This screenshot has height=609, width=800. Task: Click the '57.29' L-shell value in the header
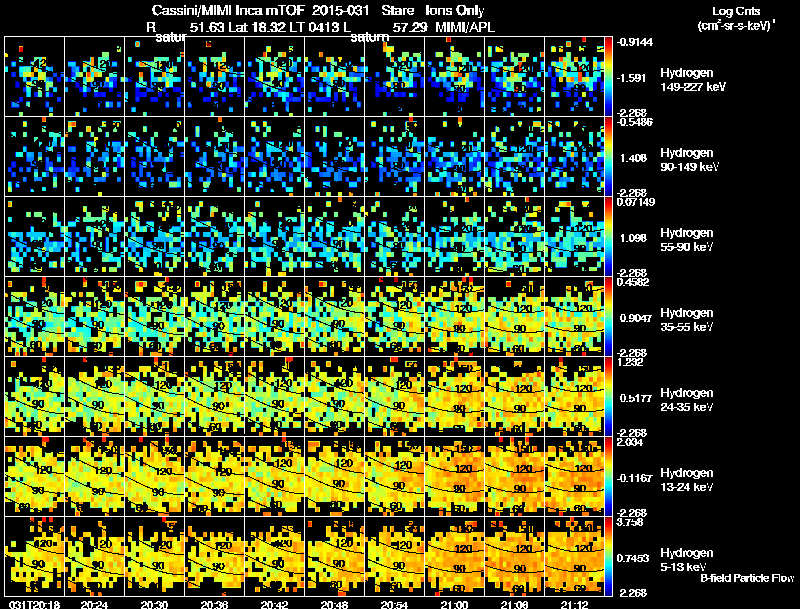coord(410,27)
